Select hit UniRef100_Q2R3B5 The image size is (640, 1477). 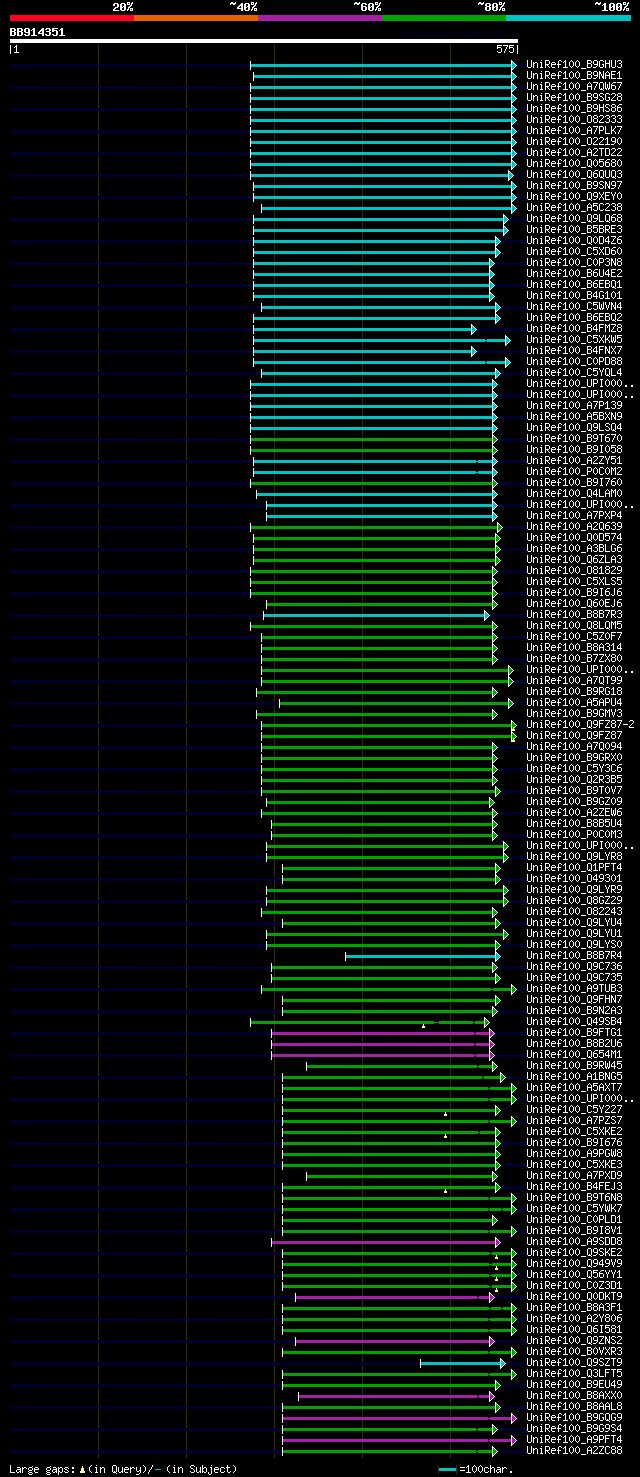(x=574, y=779)
